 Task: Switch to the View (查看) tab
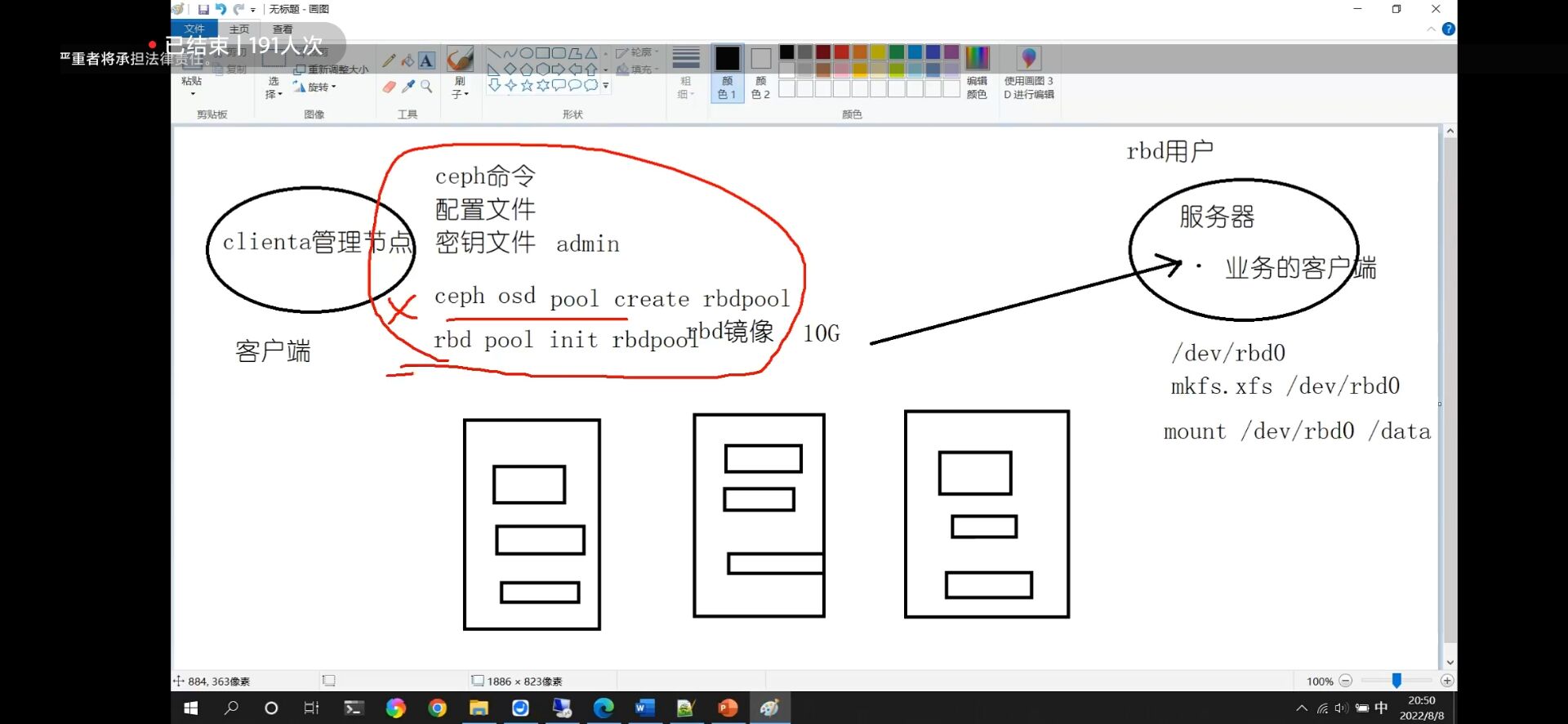click(283, 29)
